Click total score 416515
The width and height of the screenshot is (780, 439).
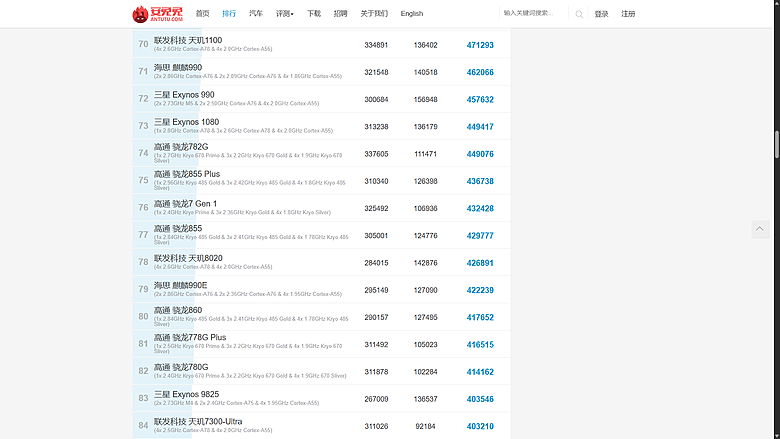[x=480, y=345]
